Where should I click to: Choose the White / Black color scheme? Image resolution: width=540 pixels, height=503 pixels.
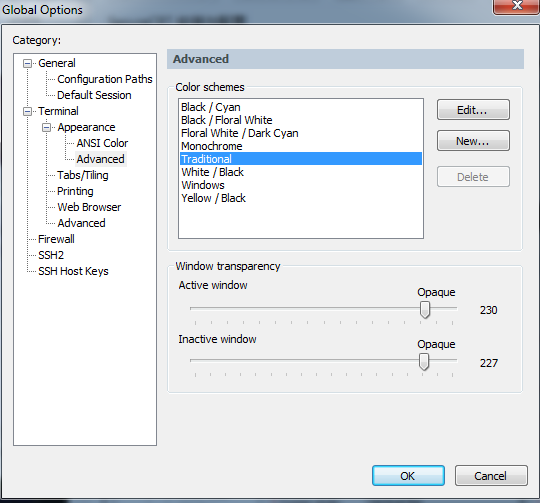point(301,172)
